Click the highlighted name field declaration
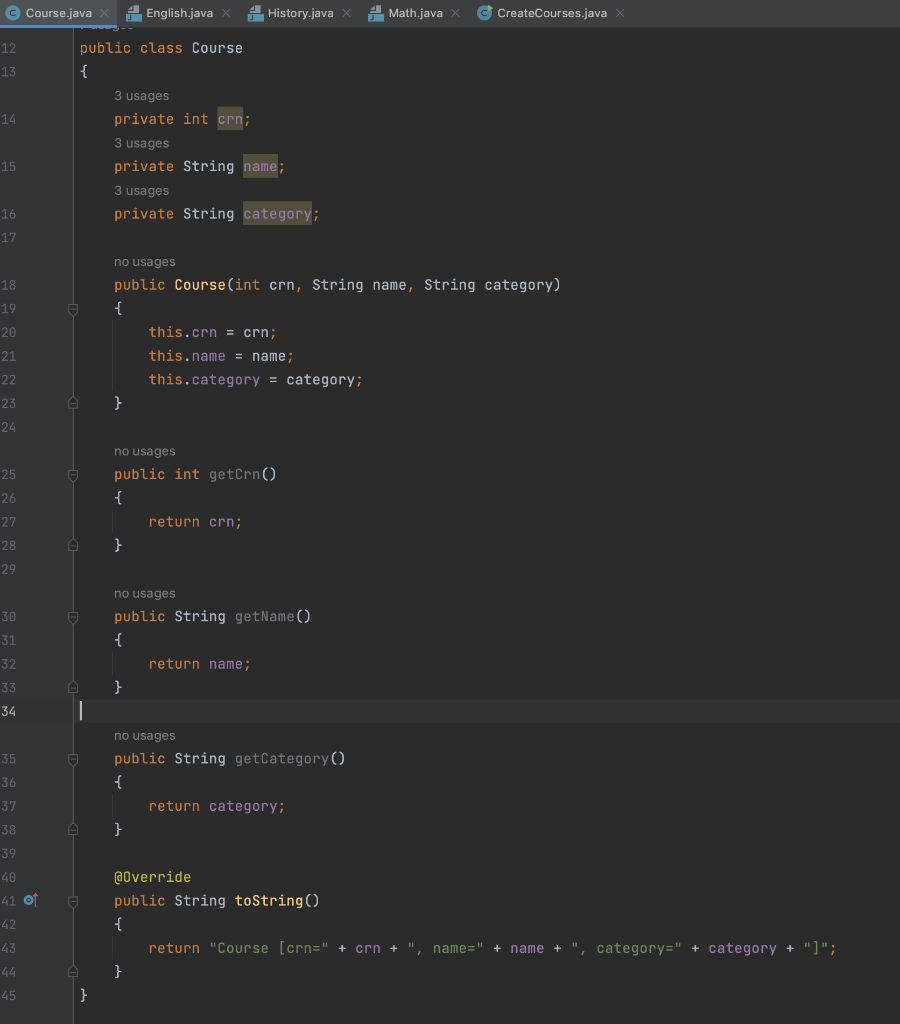 click(260, 167)
